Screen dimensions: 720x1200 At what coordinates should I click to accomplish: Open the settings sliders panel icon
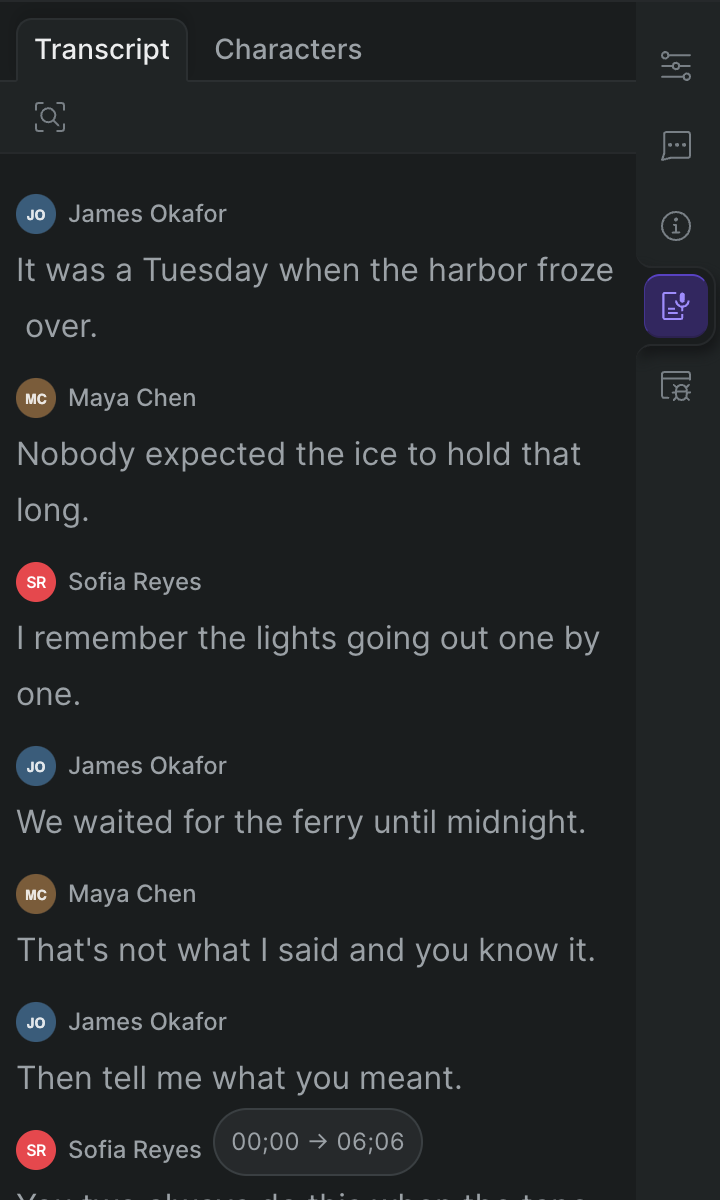point(676,66)
